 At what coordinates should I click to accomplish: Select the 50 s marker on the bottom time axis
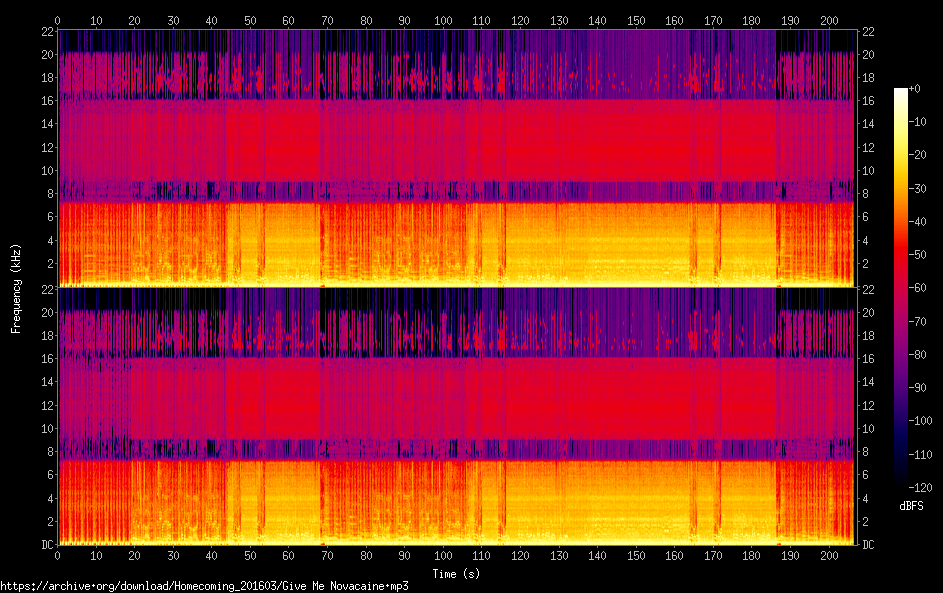click(x=250, y=555)
